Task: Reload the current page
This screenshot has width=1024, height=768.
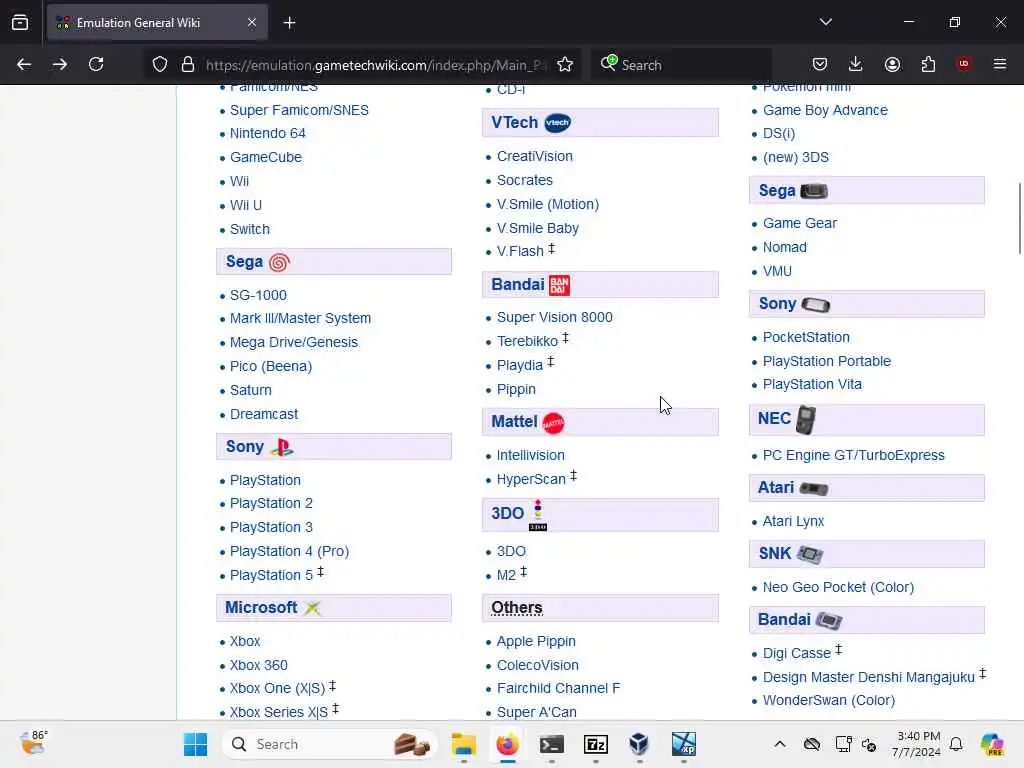Action: (96, 64)
